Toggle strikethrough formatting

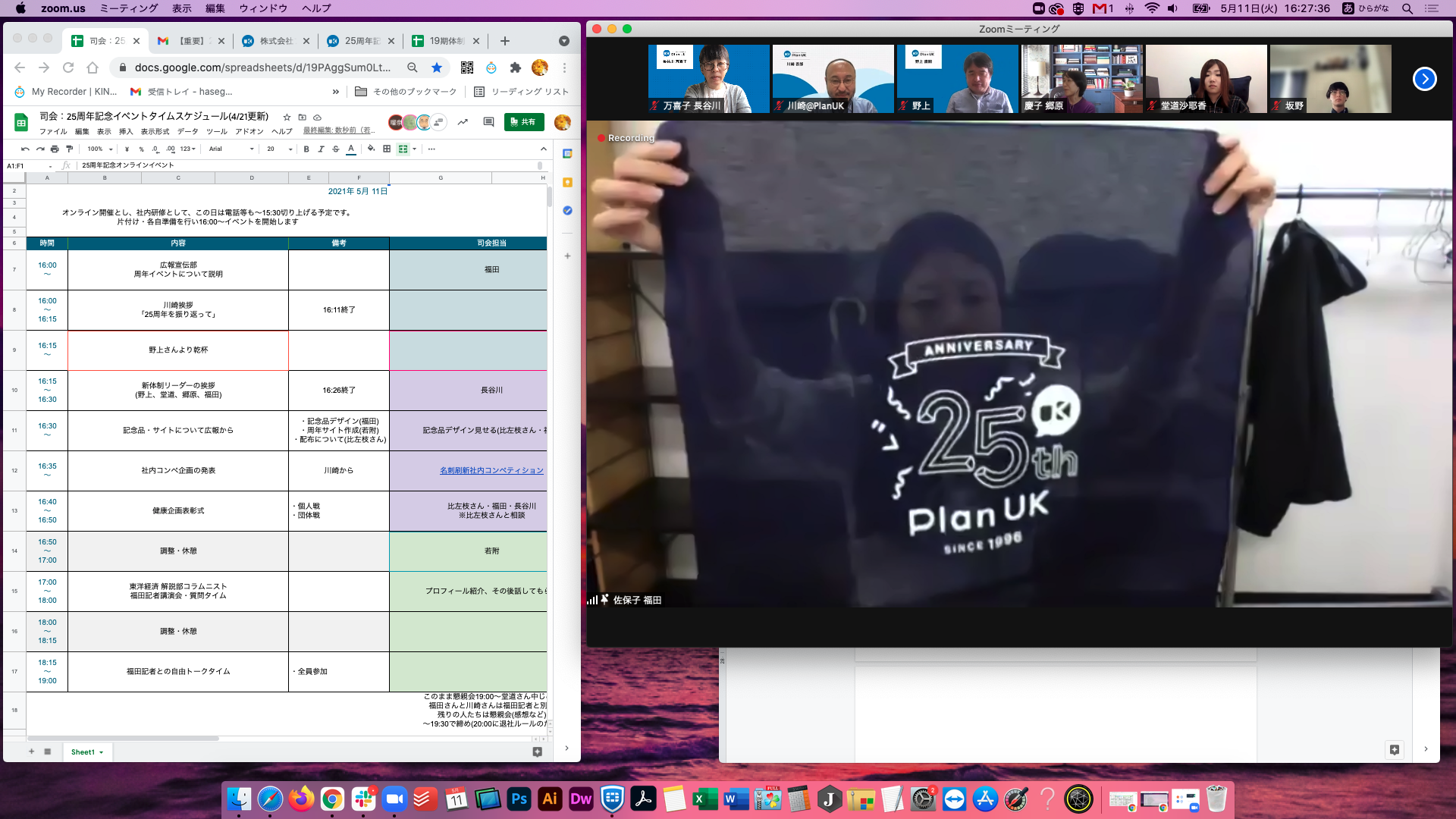335,149
